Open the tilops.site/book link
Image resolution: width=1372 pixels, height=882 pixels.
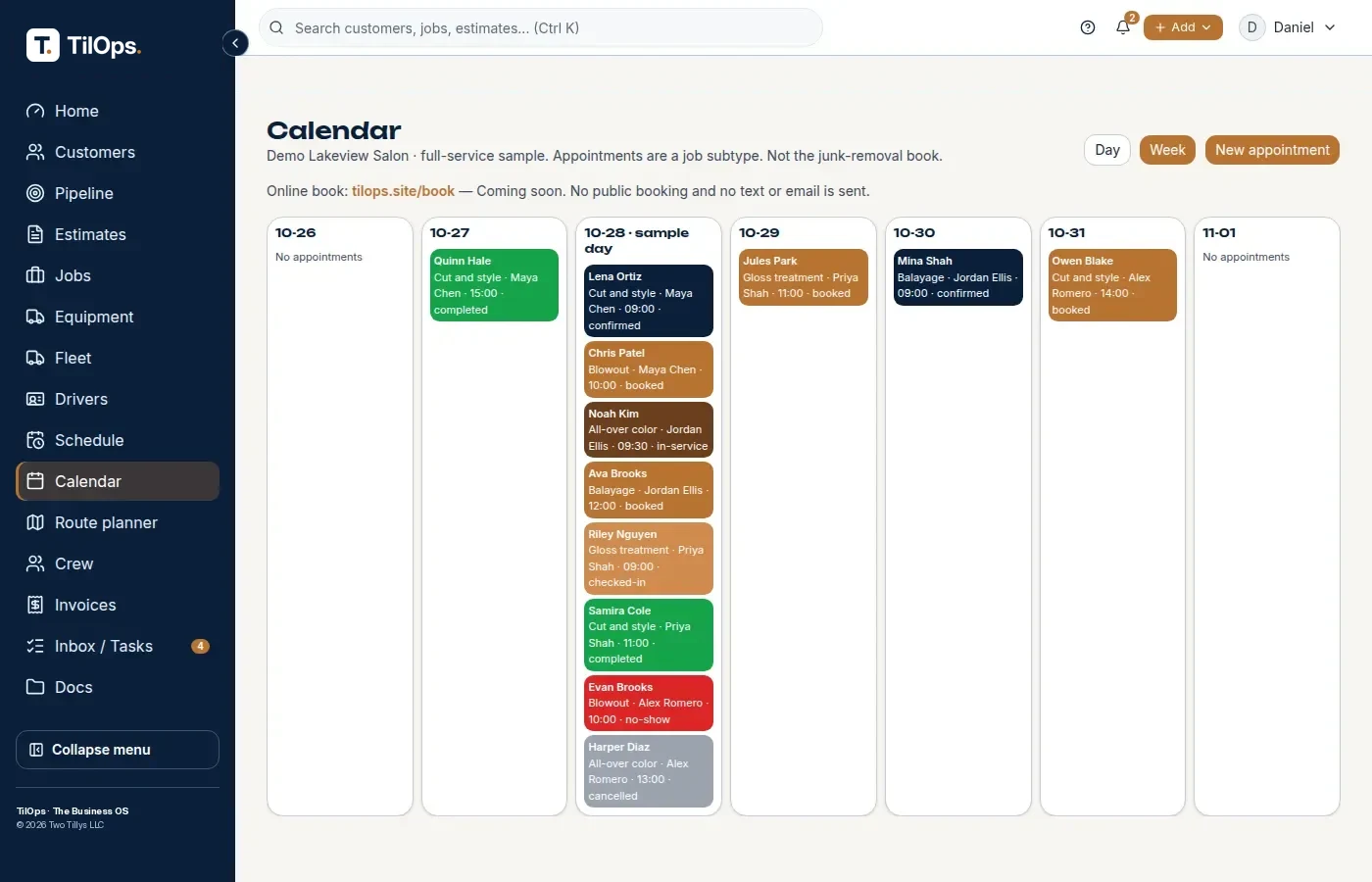[403, 191]
